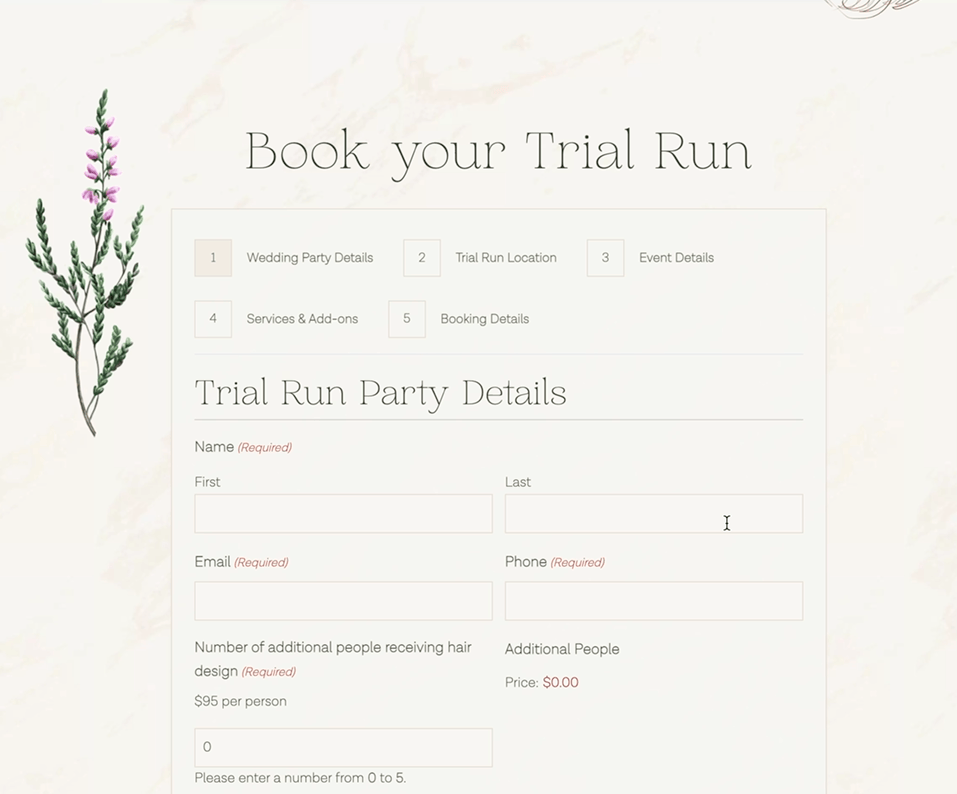Click the Email (Required) label
This screenshot has height=794, width=957.
click(x=241, y=561)
